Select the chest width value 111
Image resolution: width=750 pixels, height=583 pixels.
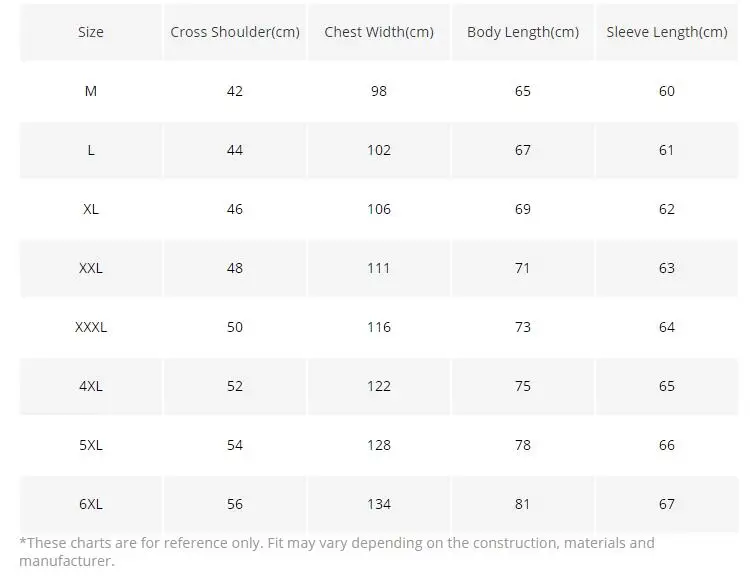pyautogui.click(x=379, y=268)
